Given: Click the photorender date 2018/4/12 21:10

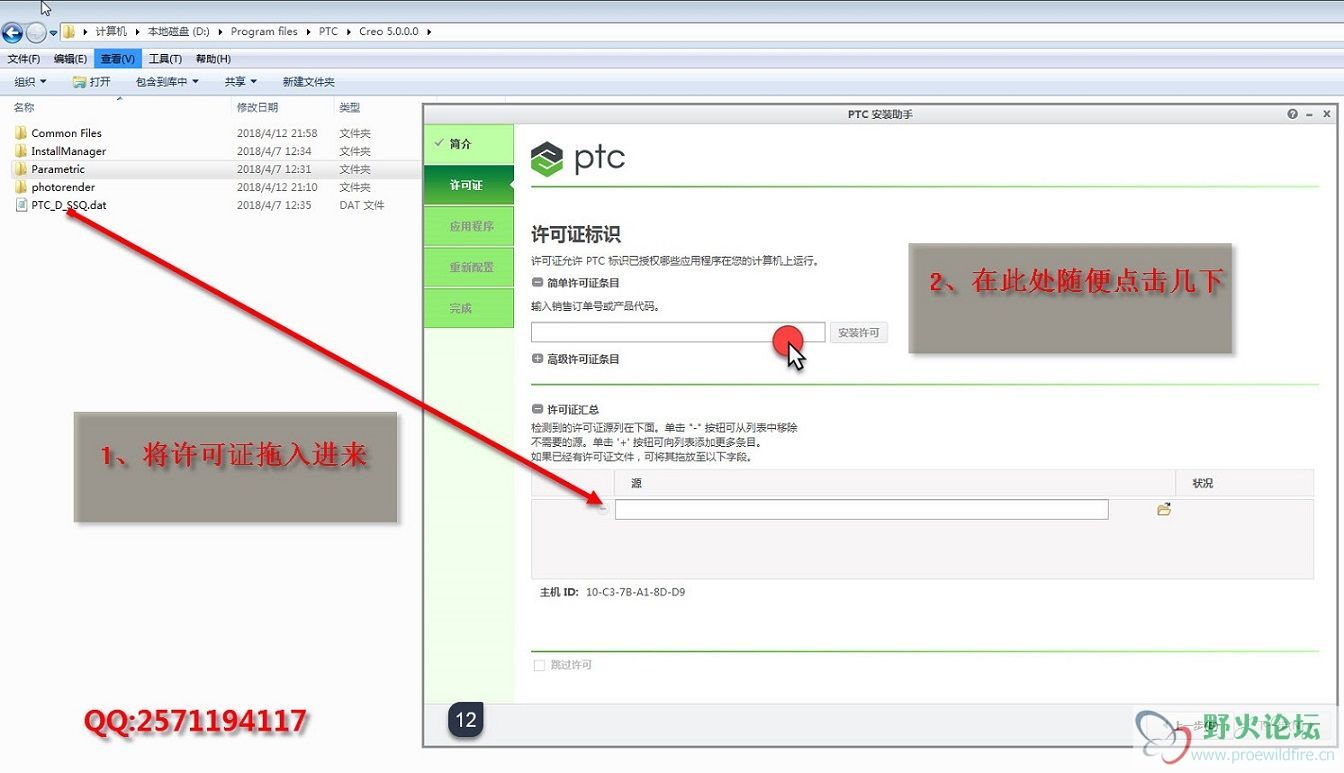Looking at the screenshot, I should pyautogui.click(x=277, y=187).
